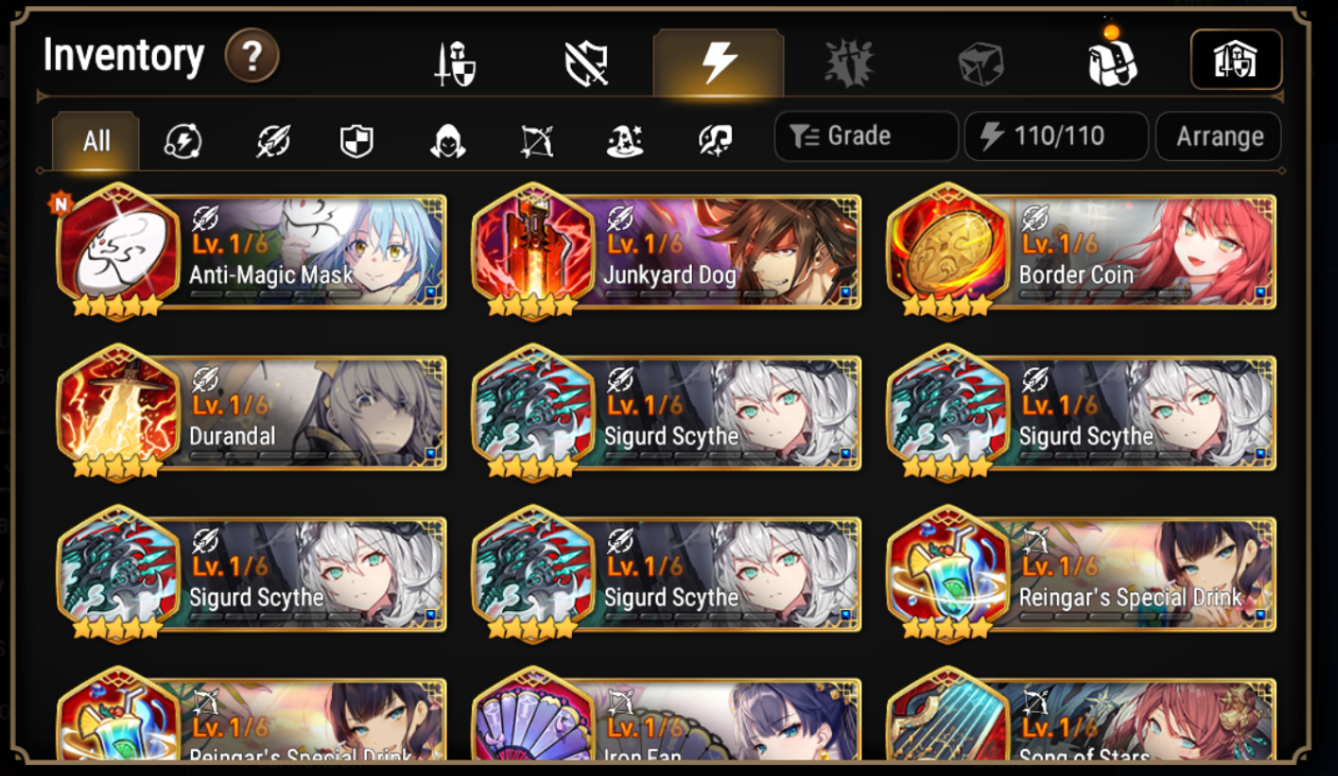Viewport: 1338px width, 776px height.
Task: Filter by Soul Weaver class icon
Action: coord(715,141)
